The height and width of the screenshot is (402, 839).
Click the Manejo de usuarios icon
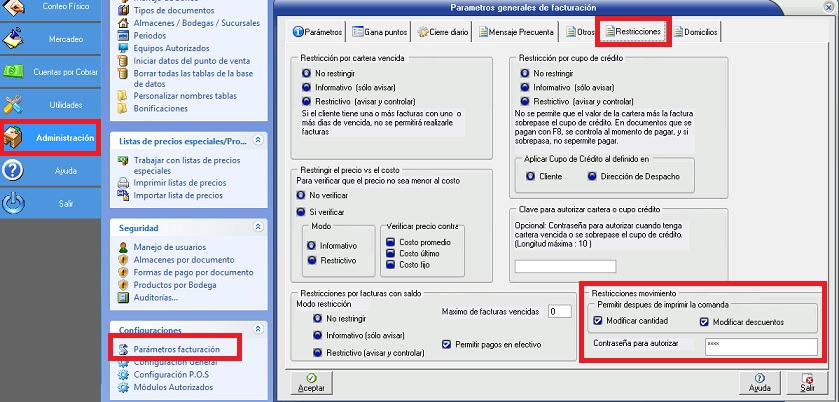point(124,247)
